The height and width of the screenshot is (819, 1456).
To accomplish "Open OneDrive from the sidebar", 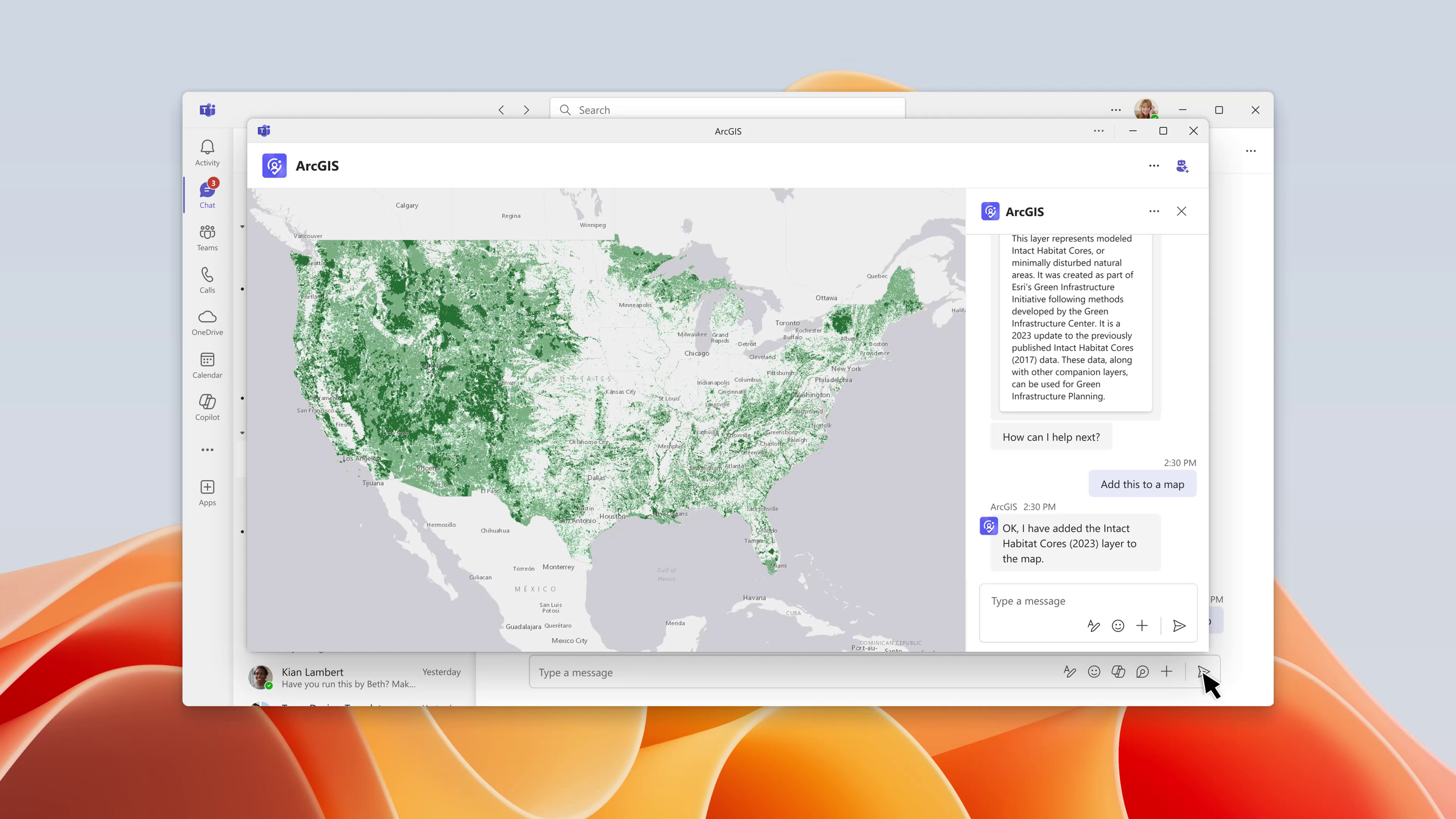I will (207, 323).
